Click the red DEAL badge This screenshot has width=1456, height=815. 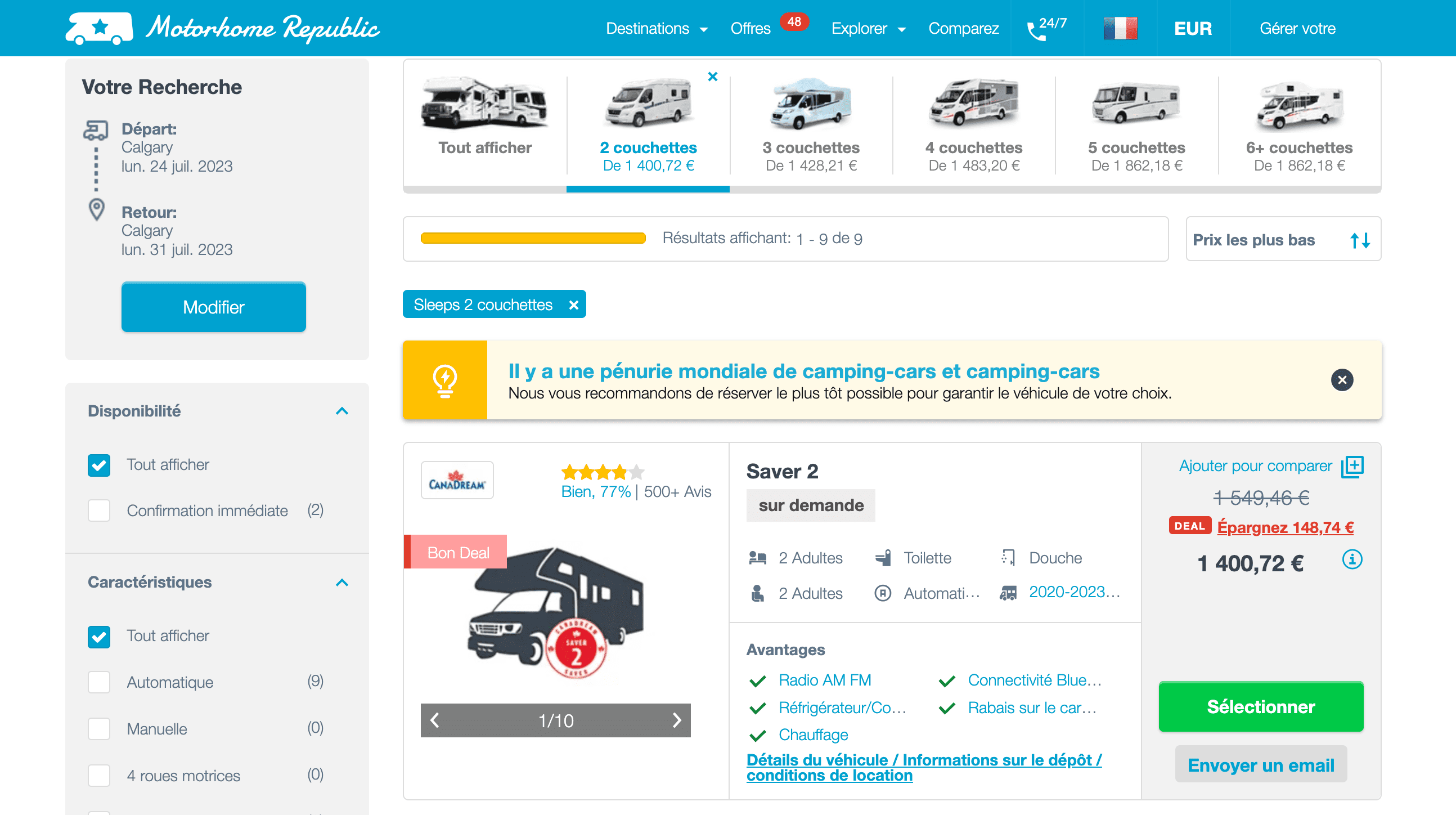pyautogui.click(x=1190, y=526)
